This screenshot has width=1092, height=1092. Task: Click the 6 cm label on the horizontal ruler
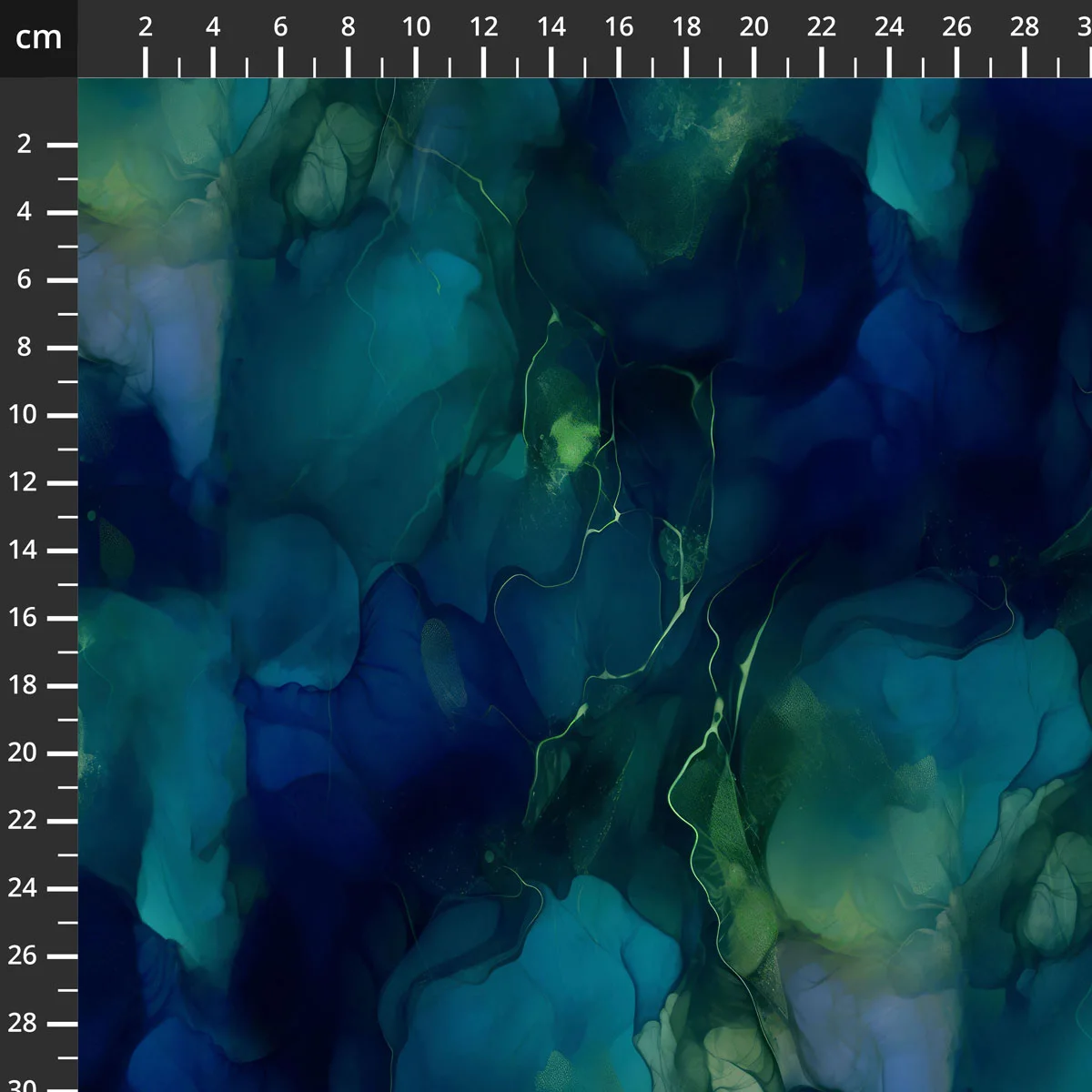pos(280,27)
